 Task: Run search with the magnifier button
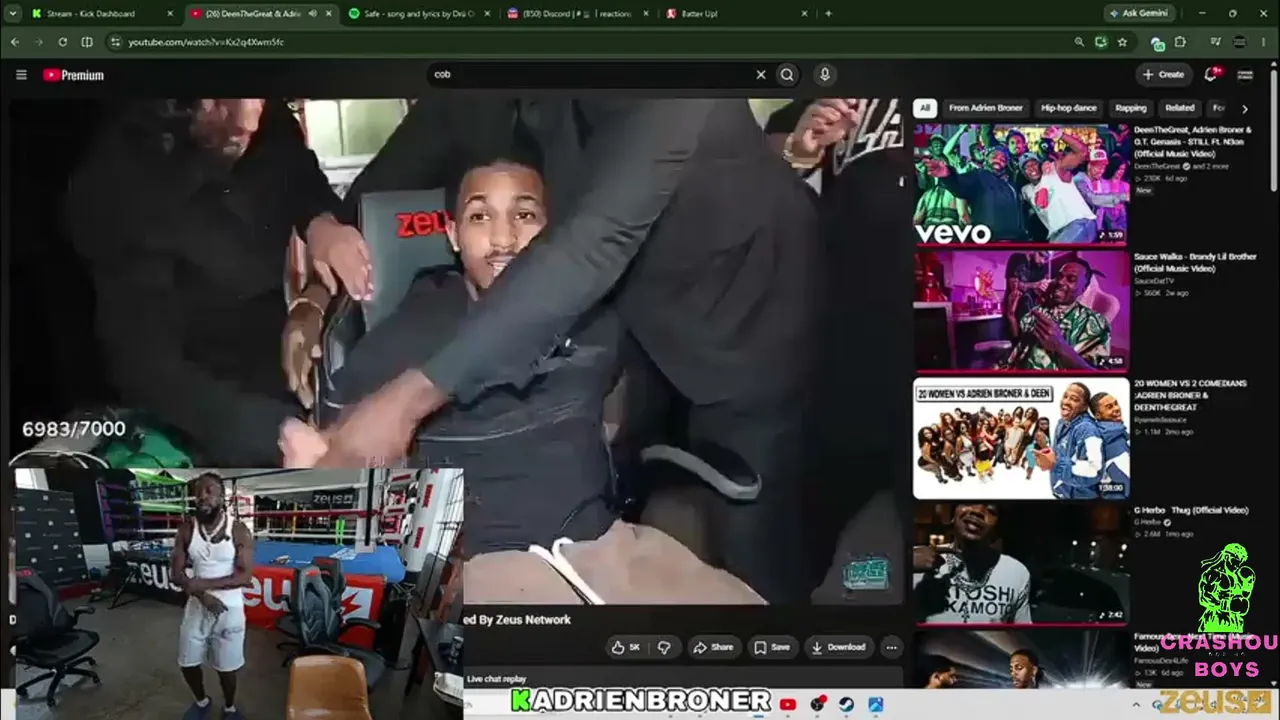[x=787, y=74]
